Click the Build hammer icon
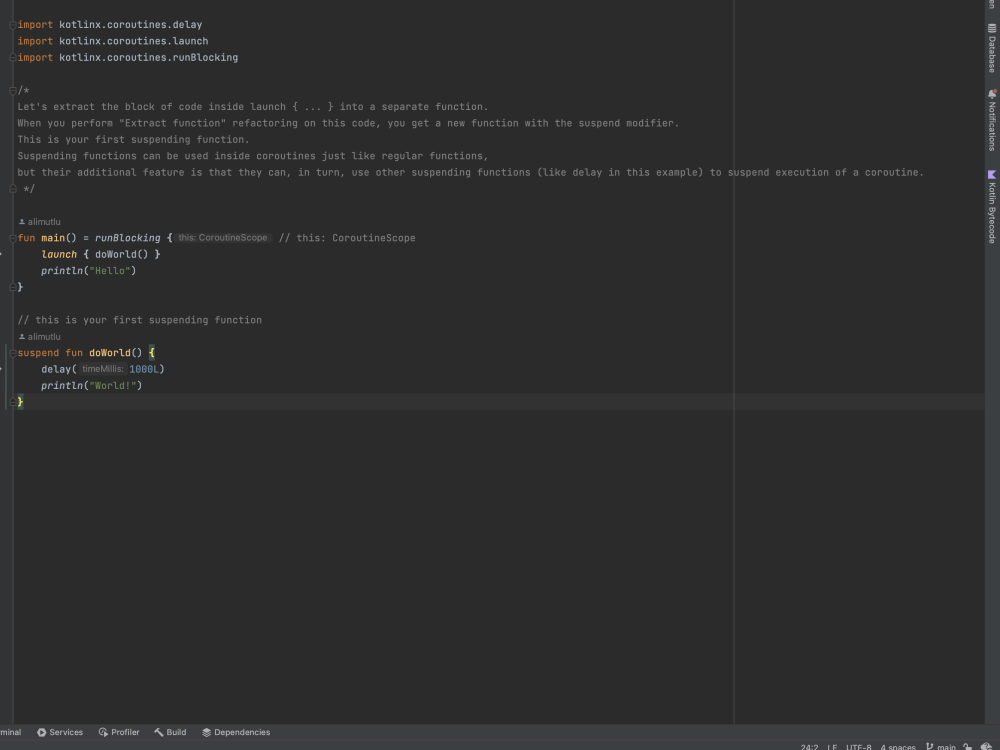Screen dimensions: 1000x750 pyautogui.click(x=159, y=732)
